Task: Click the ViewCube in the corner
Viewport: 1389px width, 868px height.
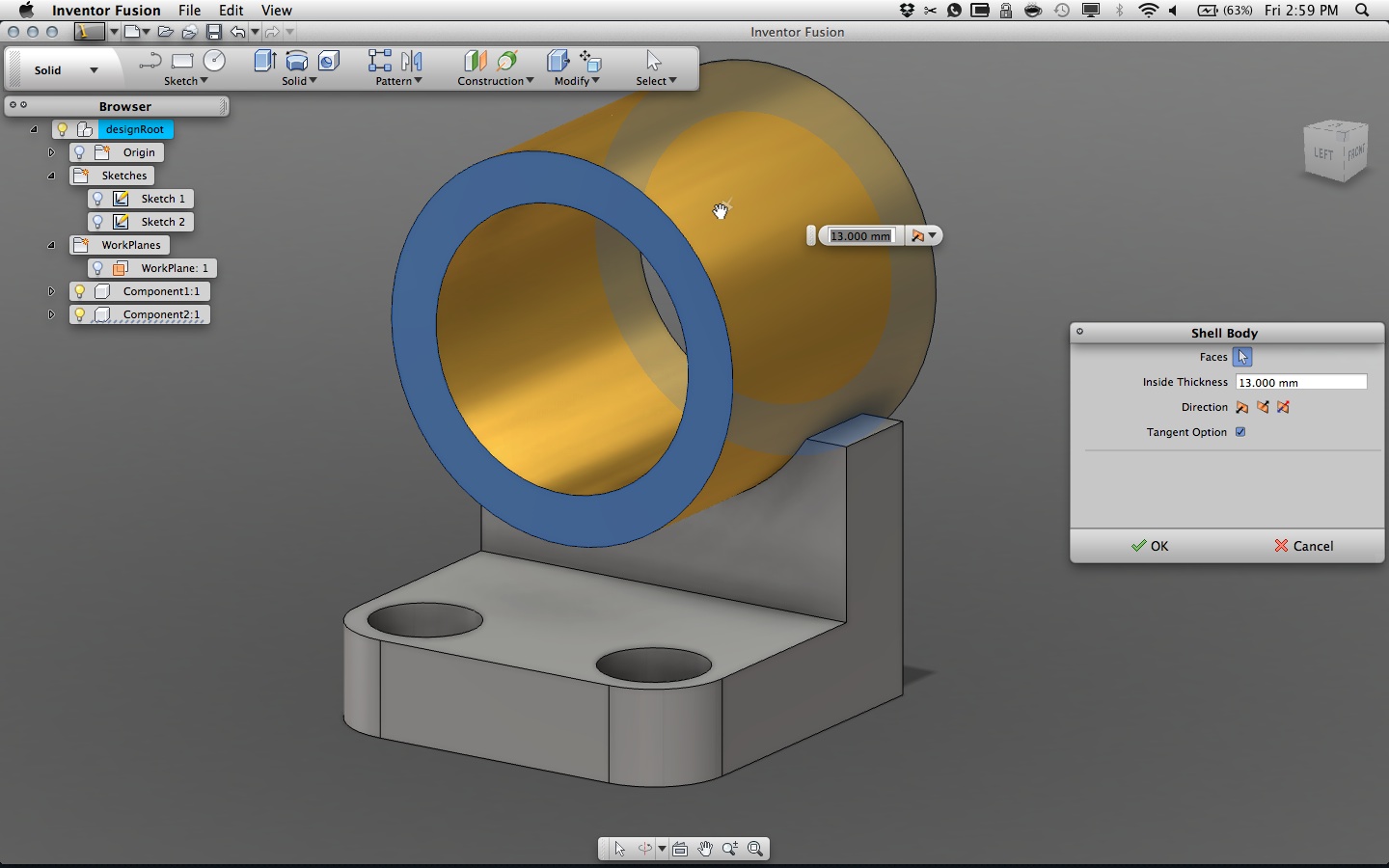Action: point(1336,150)
